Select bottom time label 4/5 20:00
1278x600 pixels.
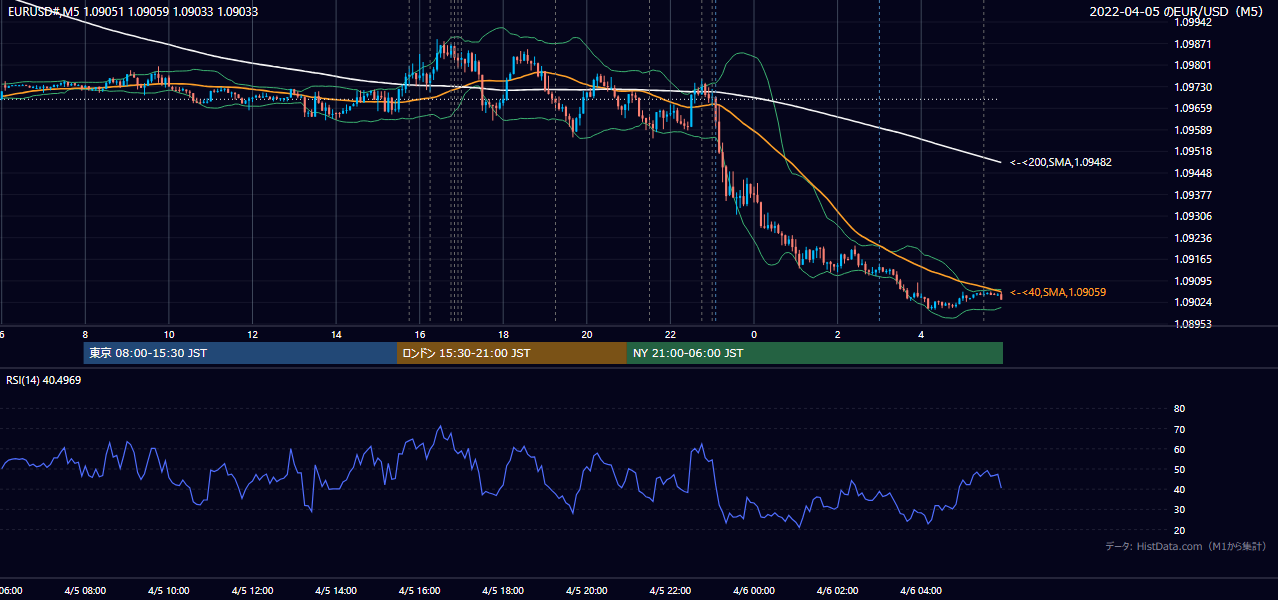tap(587, 591)
